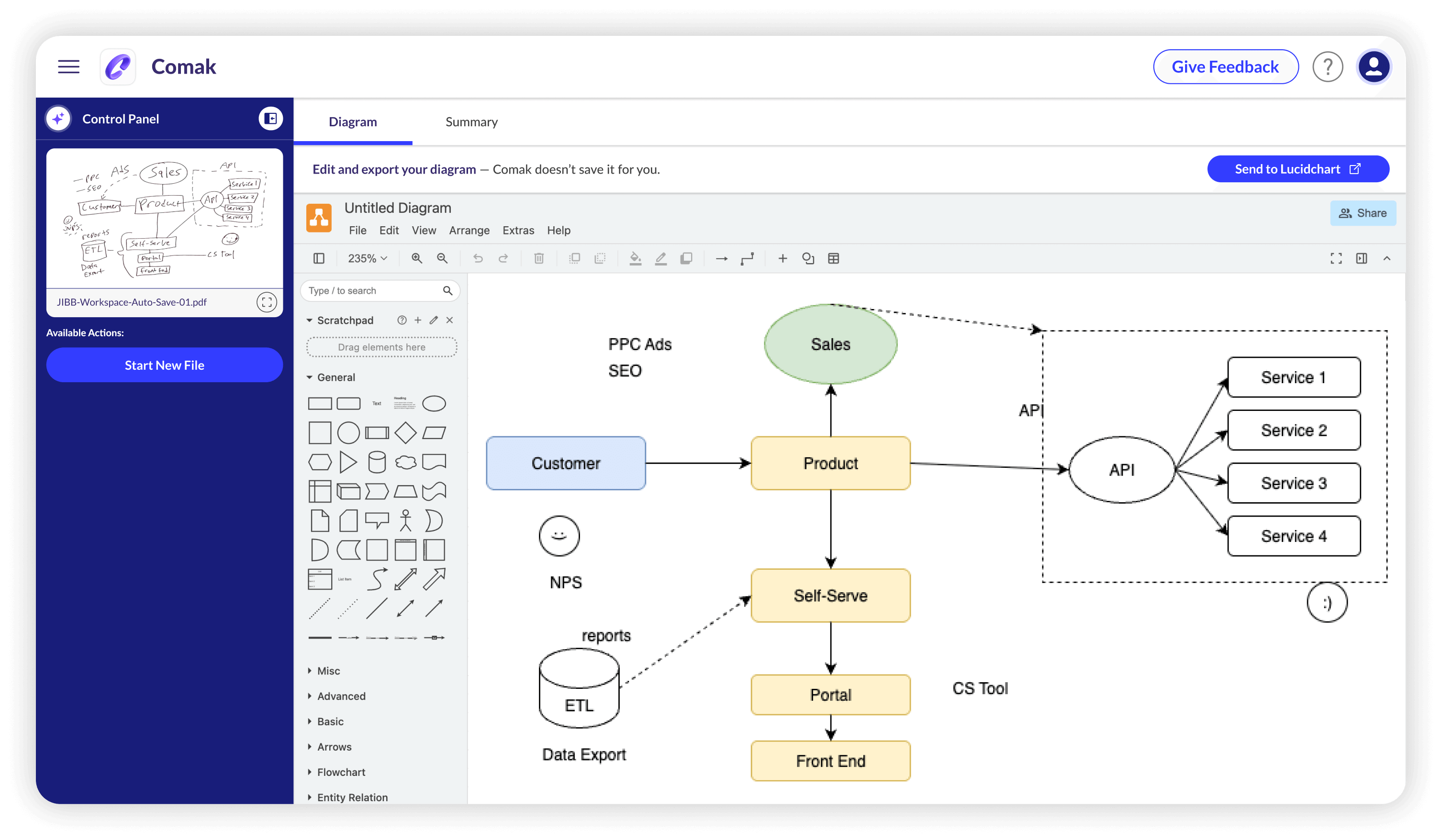
Task: Click the Undo icon in the toolbar
Action: (478, 258)
